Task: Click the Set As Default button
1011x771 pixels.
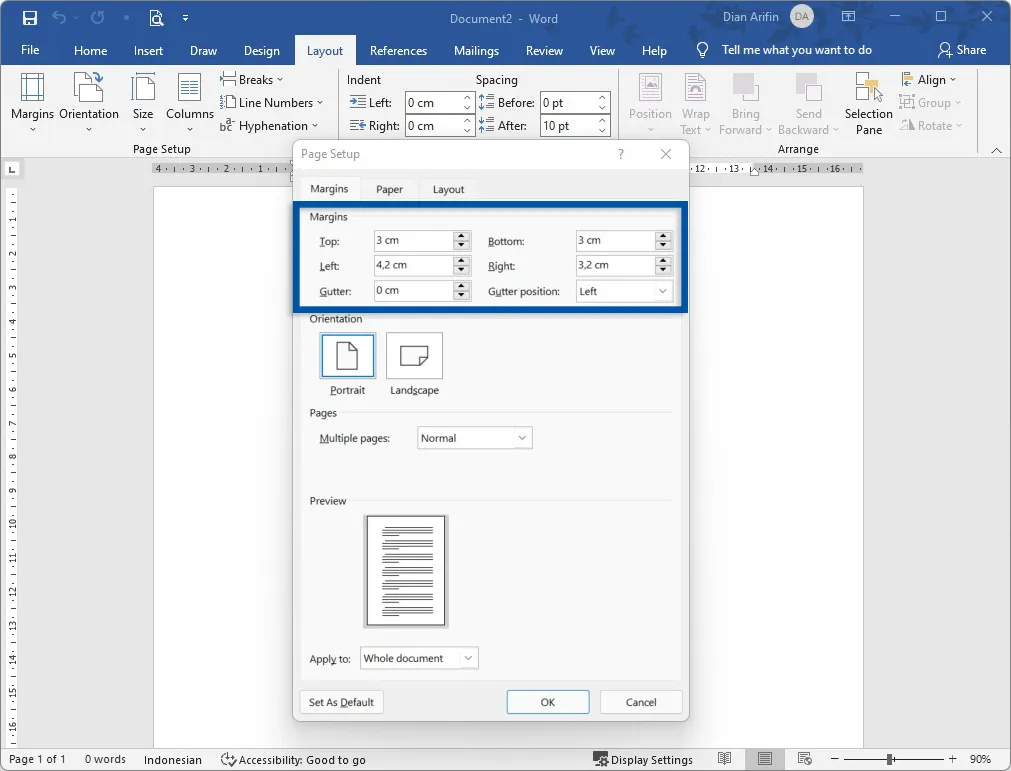Action: tap(341, 701)
